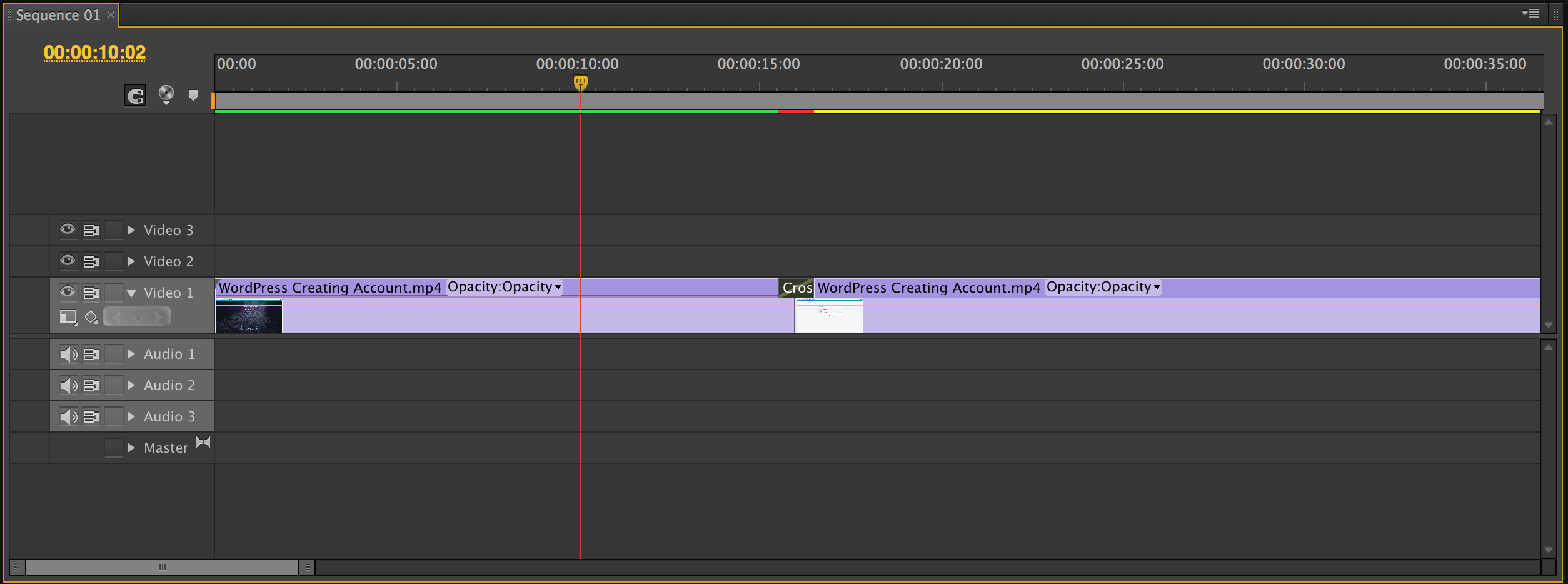
Task: Open the timeline panel menu
Action: tap(1531, 14)
